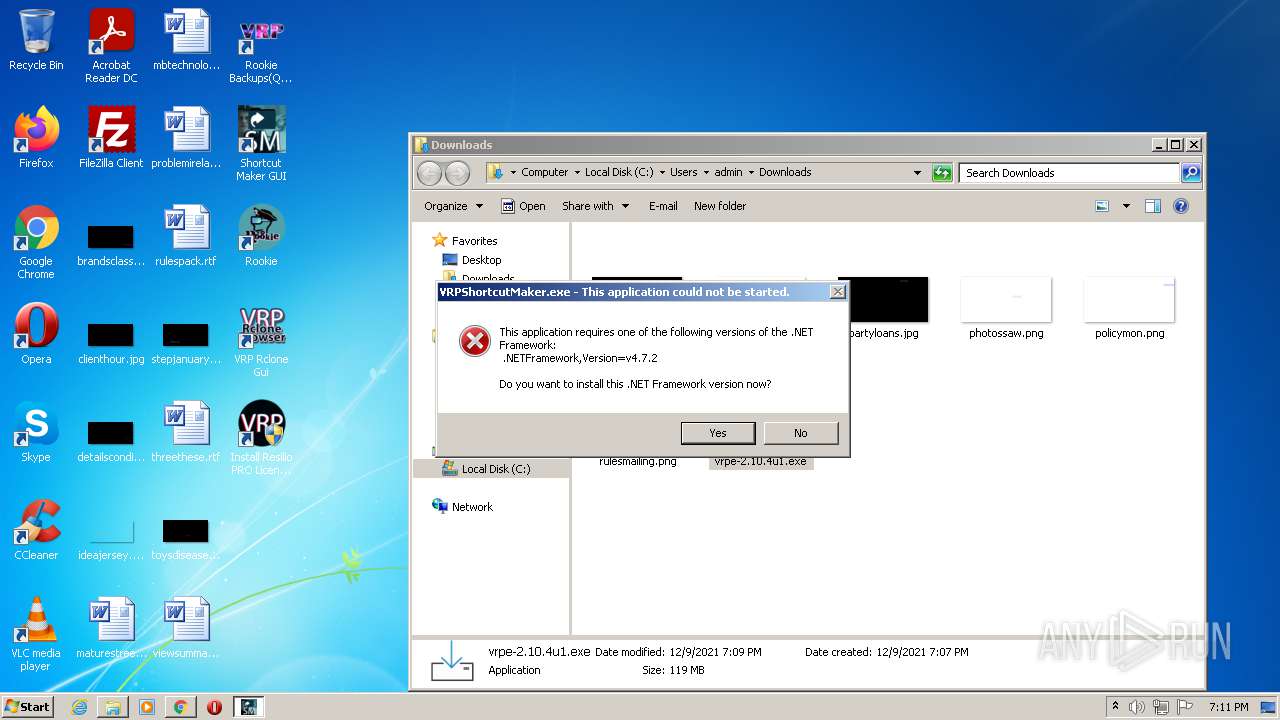The image size is (1280, 720).
Task: Select ideajersey... file on desktop
Action: pos(111,538)
